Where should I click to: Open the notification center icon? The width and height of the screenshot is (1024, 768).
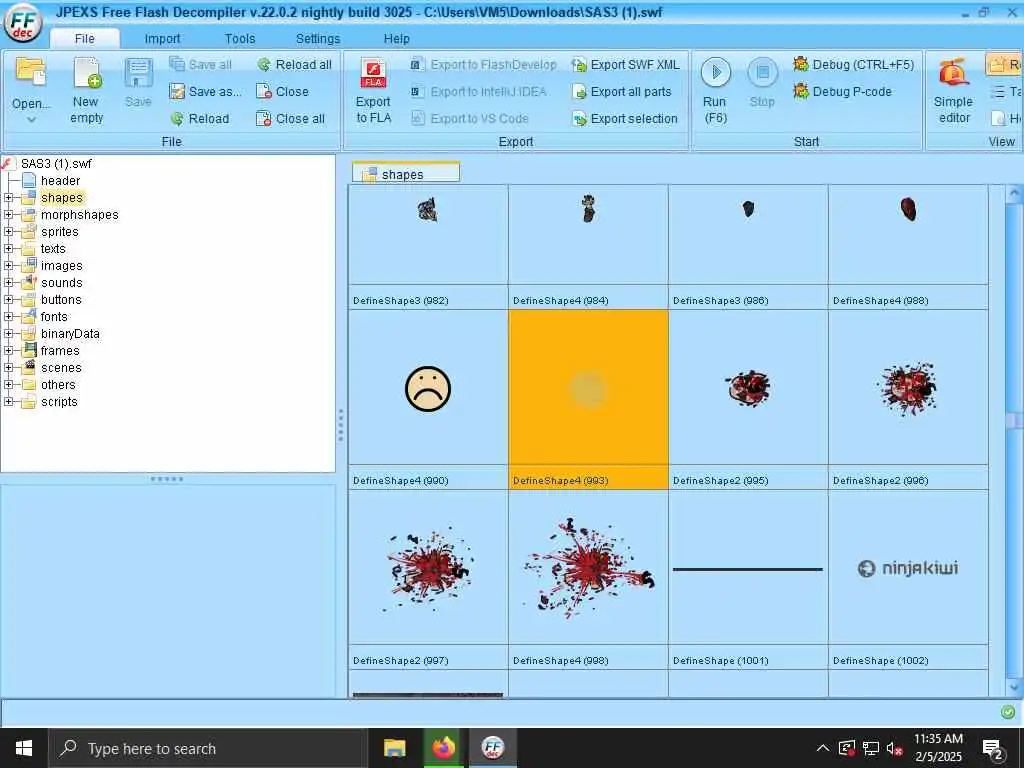(x=993, y=749)
